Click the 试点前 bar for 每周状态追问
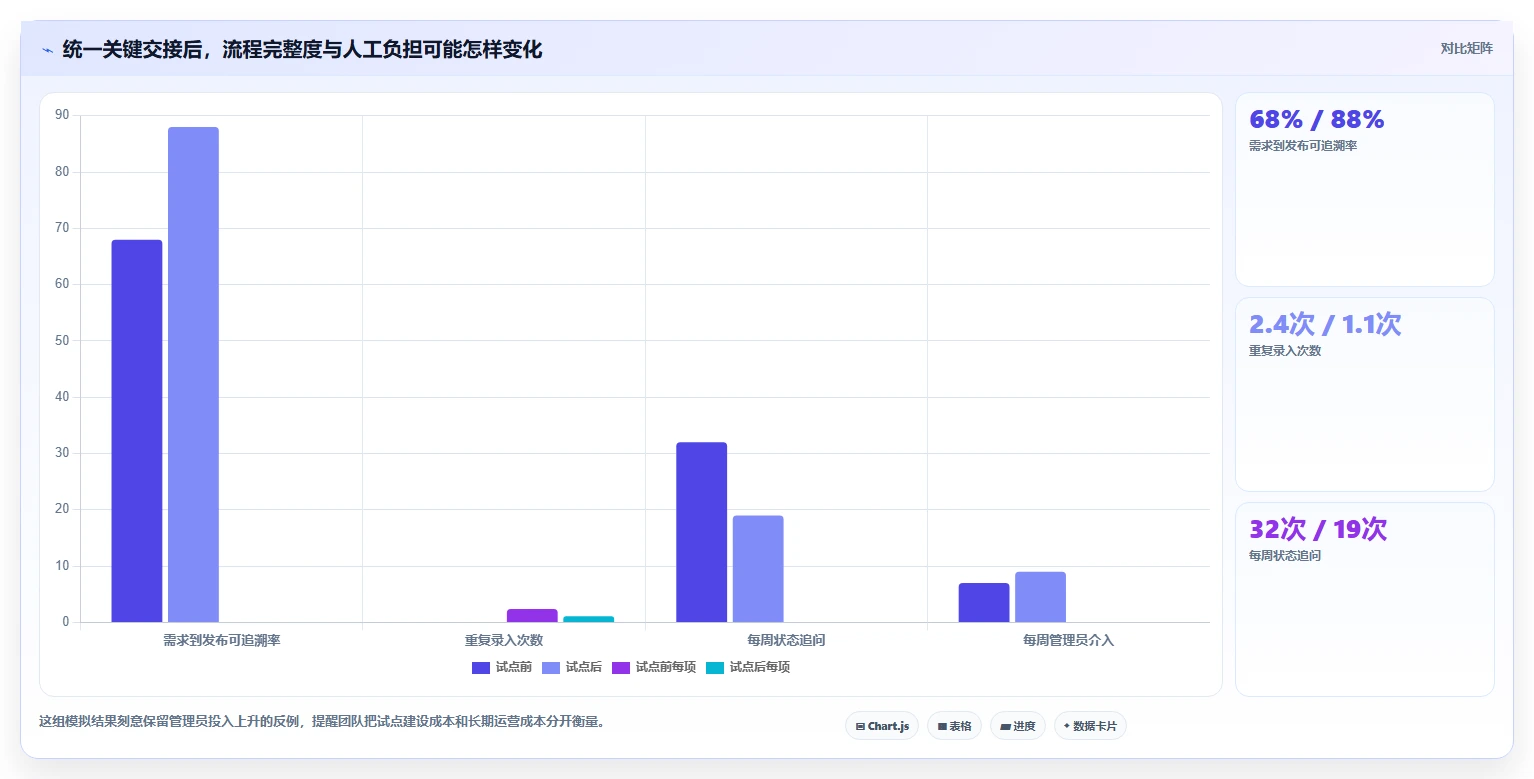Image resolution: width=1534 pixels, height=779 pixels. point(702,532)
